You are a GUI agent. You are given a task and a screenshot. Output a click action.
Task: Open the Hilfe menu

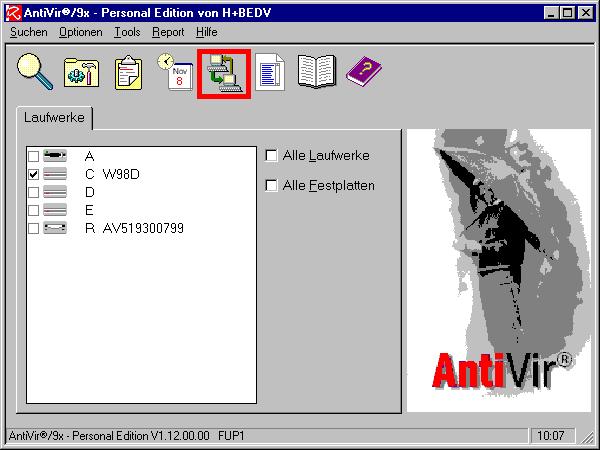[x=207, y=32]
